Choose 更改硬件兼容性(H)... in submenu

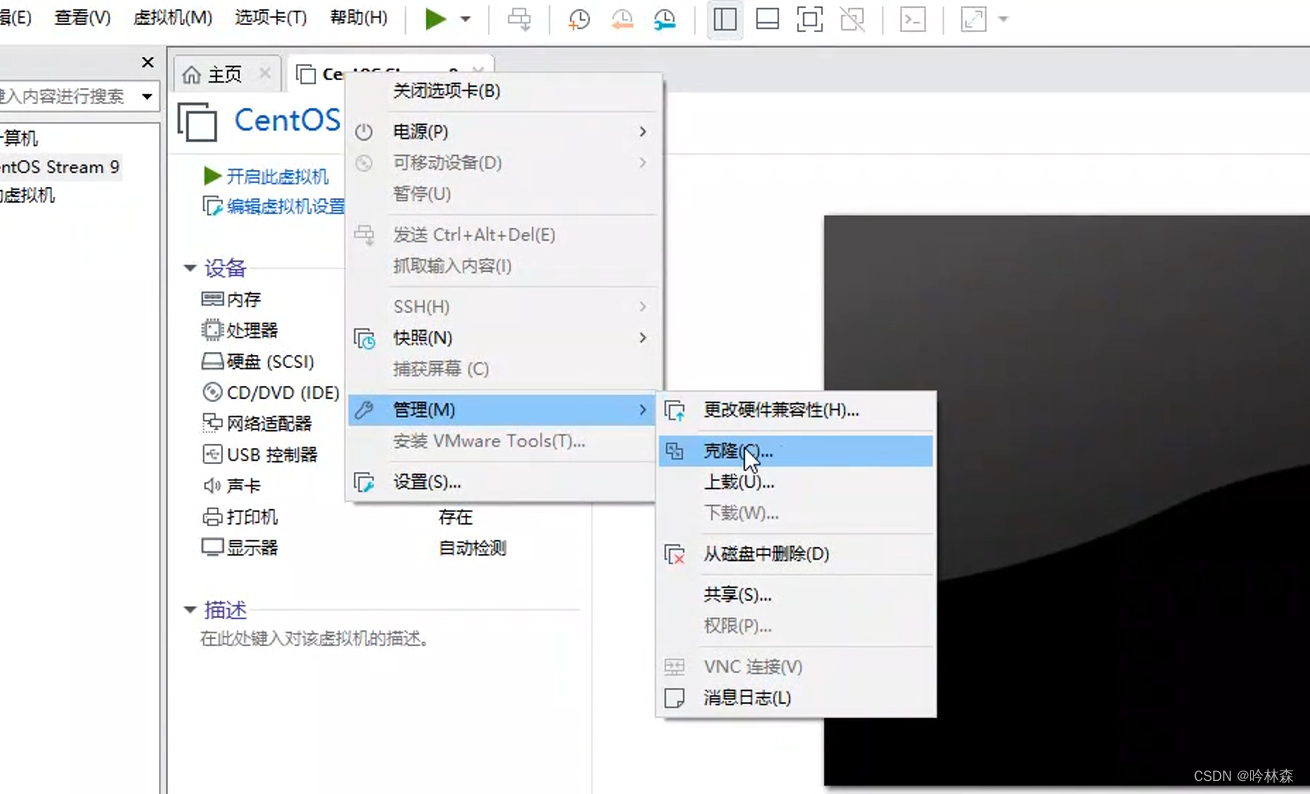coord(796,410)
